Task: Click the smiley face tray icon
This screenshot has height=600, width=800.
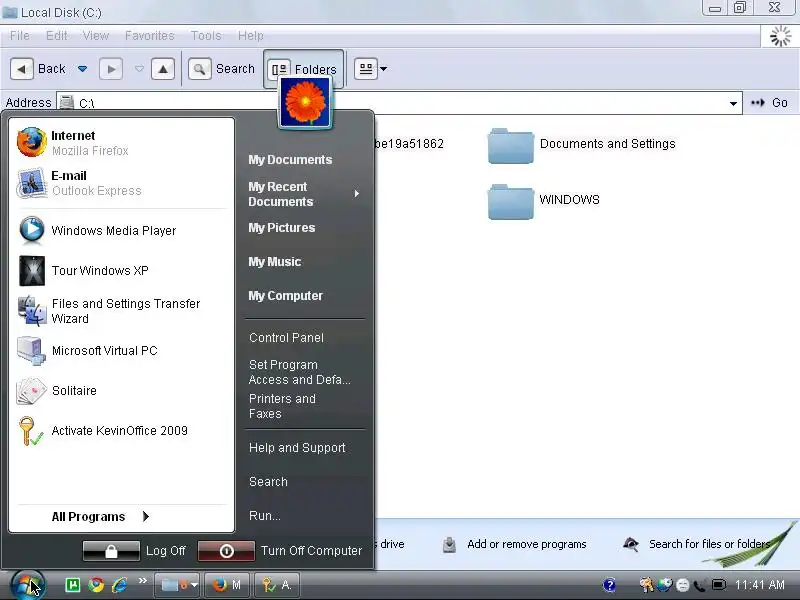Action: pos(683,585)
